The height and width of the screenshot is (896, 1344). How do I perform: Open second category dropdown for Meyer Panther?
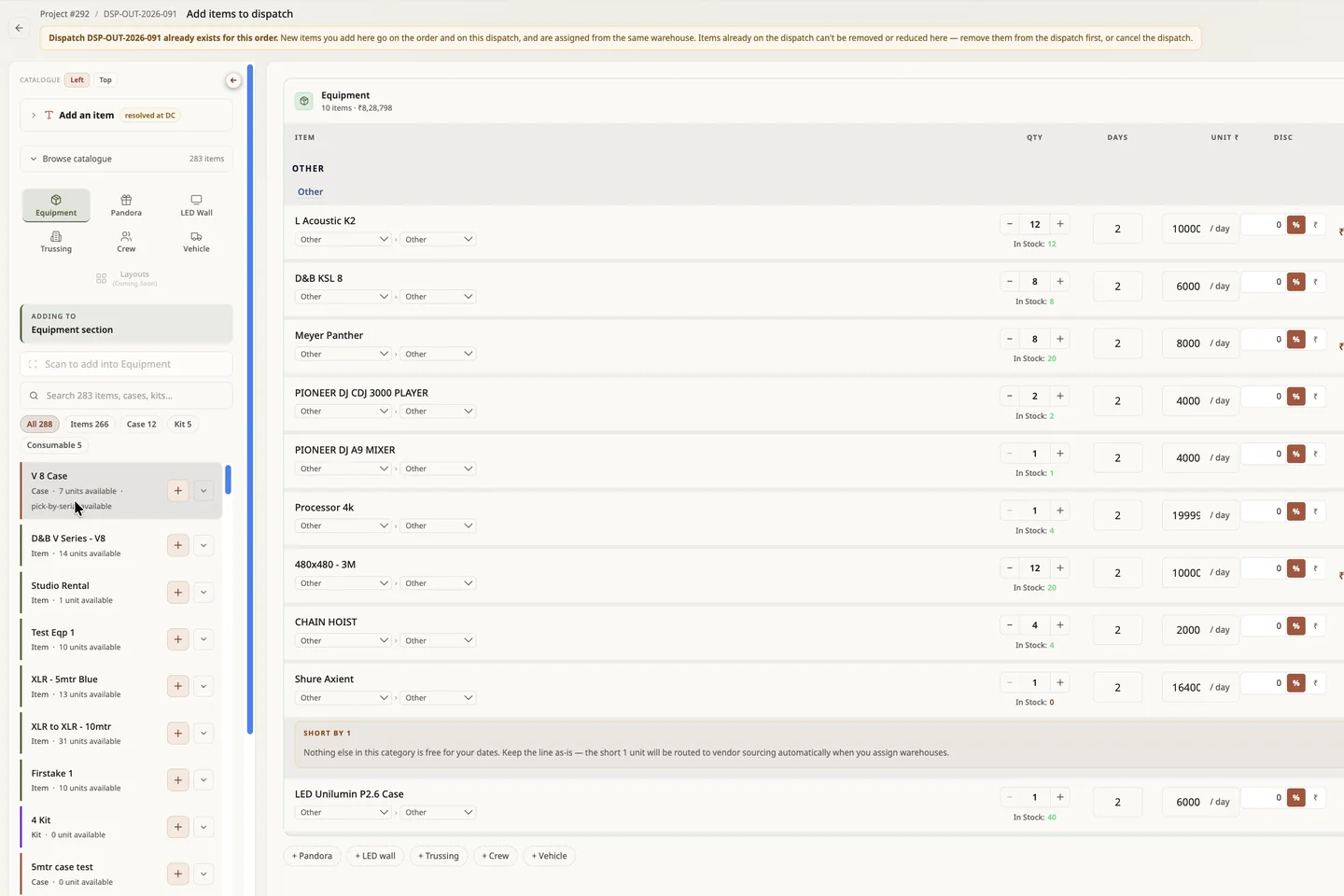439,355
